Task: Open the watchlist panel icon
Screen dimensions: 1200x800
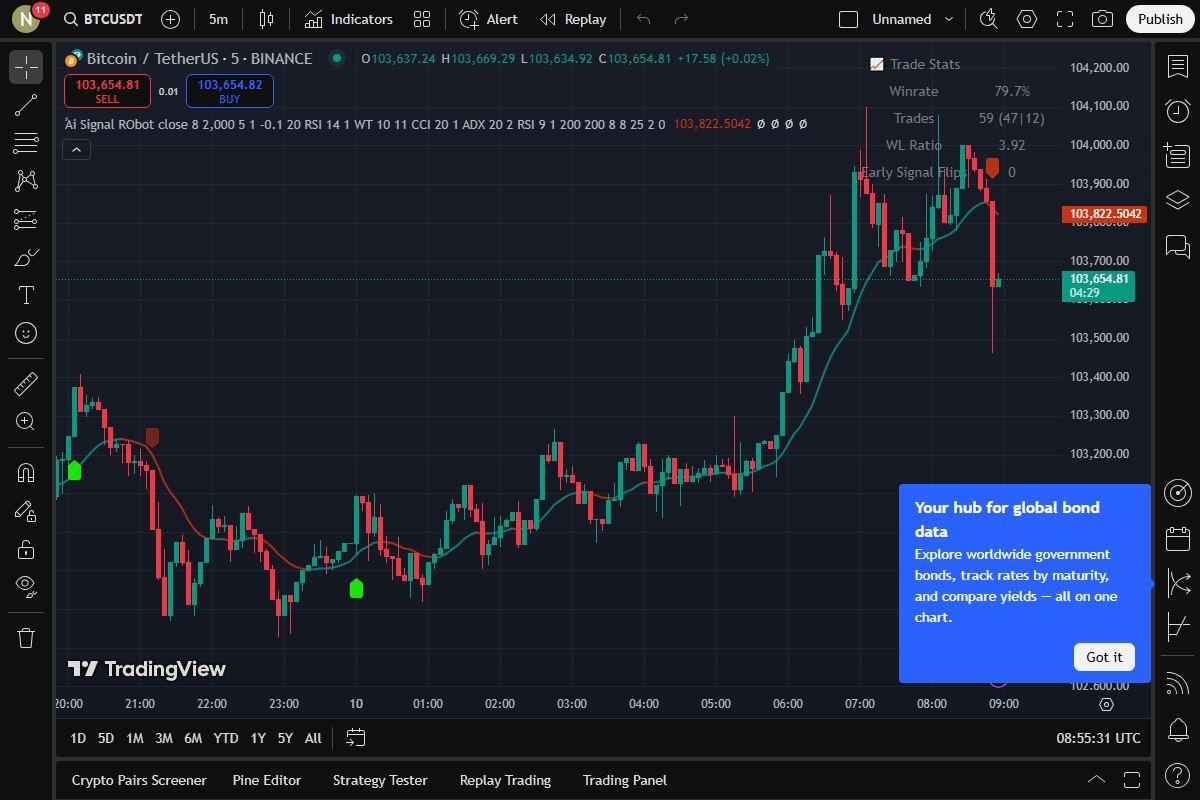Action: 1177,66
